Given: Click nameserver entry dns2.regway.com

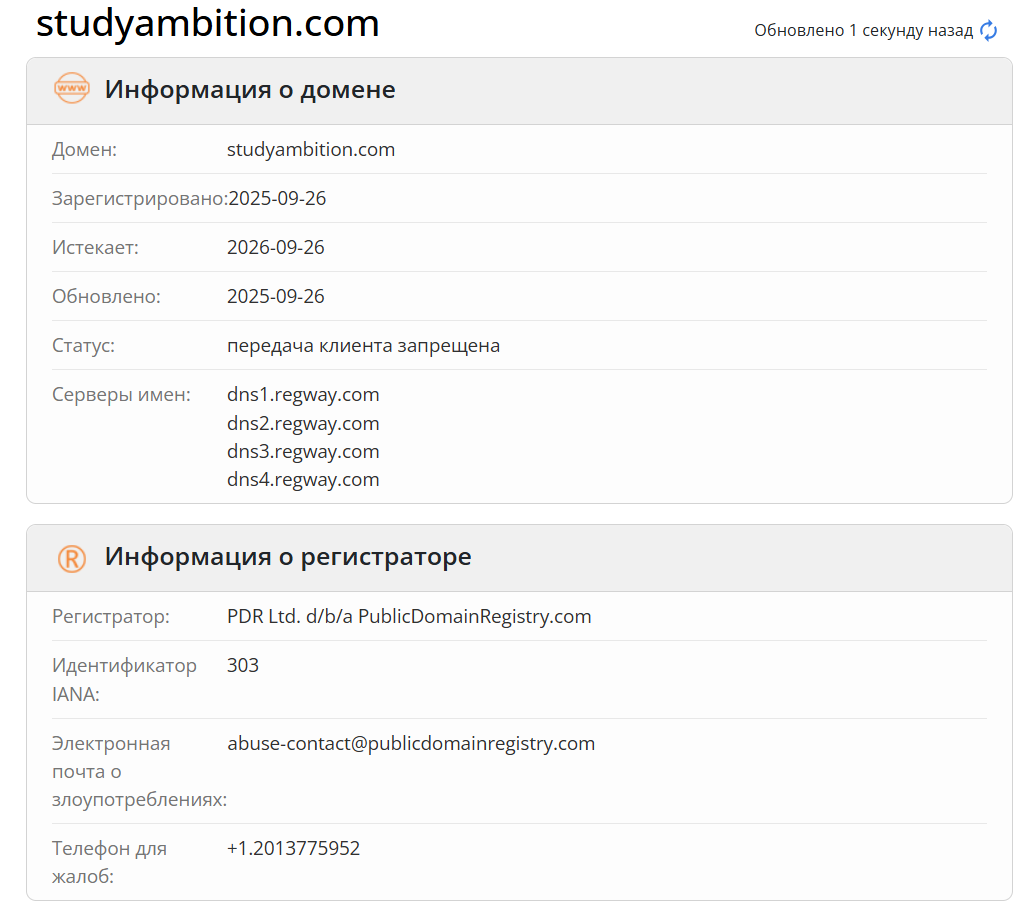Looking at the screenshot, I should [302, 423].
